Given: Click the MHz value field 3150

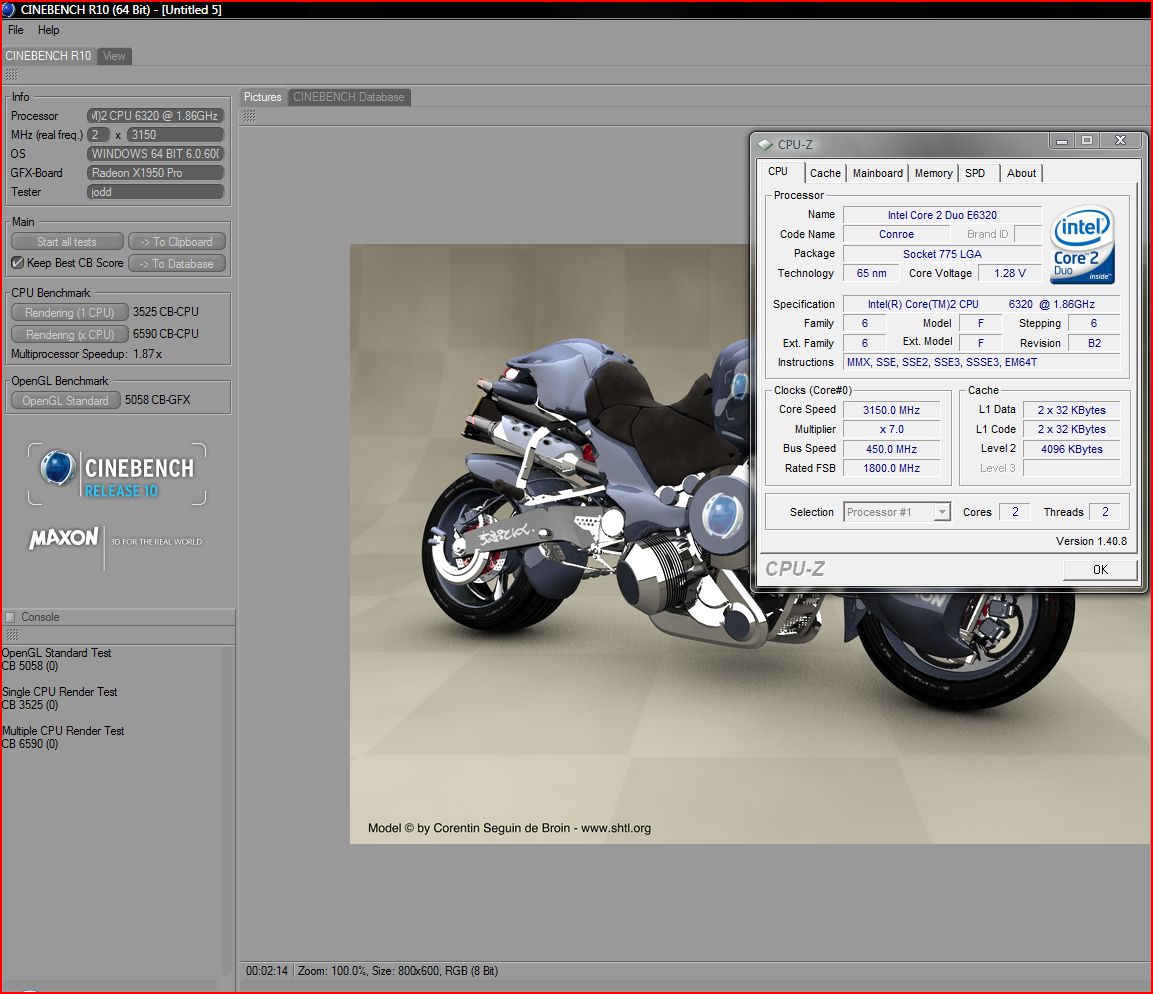Looking at the screenshot, I should (x=175, y=135).
